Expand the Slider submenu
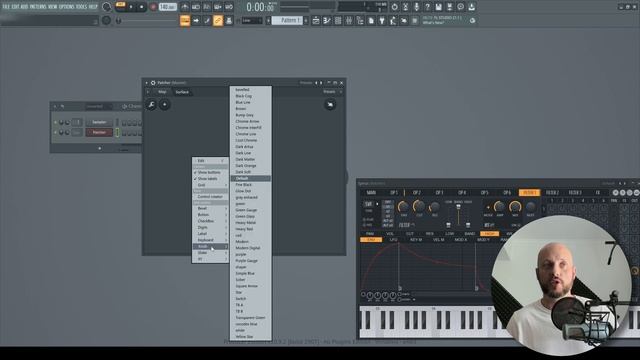Viewport: 640px width, 360px height. click(x=210, y=253)
